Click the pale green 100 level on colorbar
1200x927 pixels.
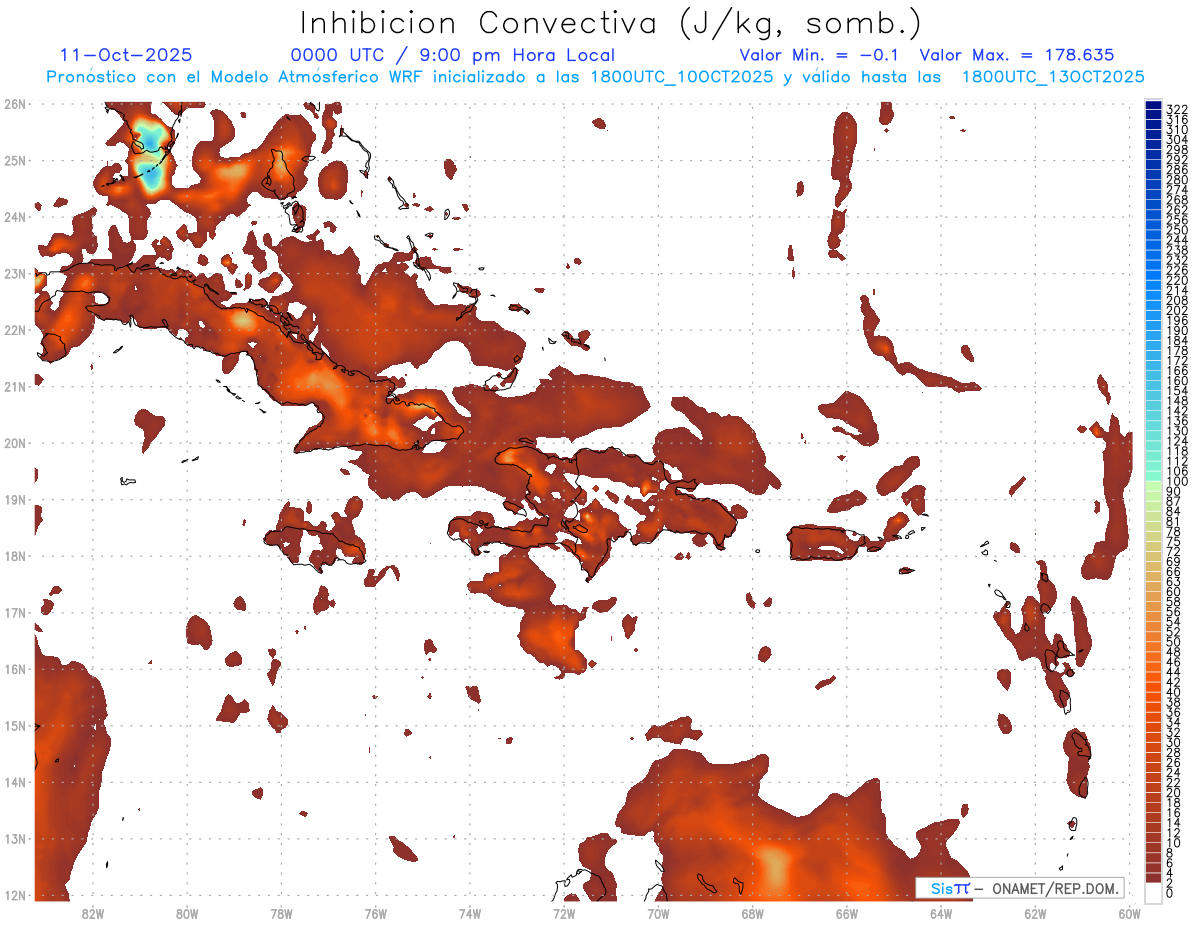tap(1153, 483)
